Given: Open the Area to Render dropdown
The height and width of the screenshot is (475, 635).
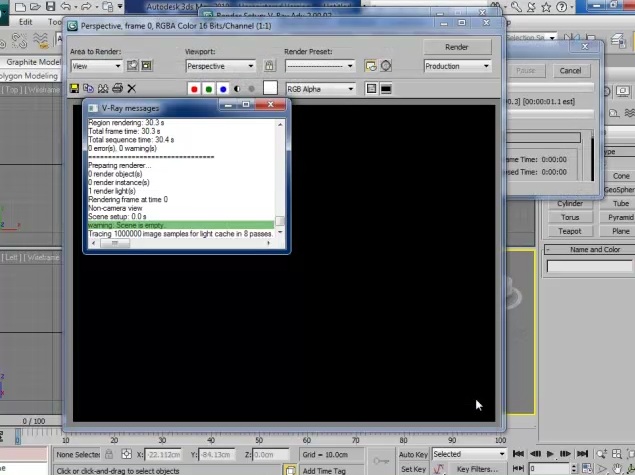Looking at the screenshot, I should [x=96, y=66].
